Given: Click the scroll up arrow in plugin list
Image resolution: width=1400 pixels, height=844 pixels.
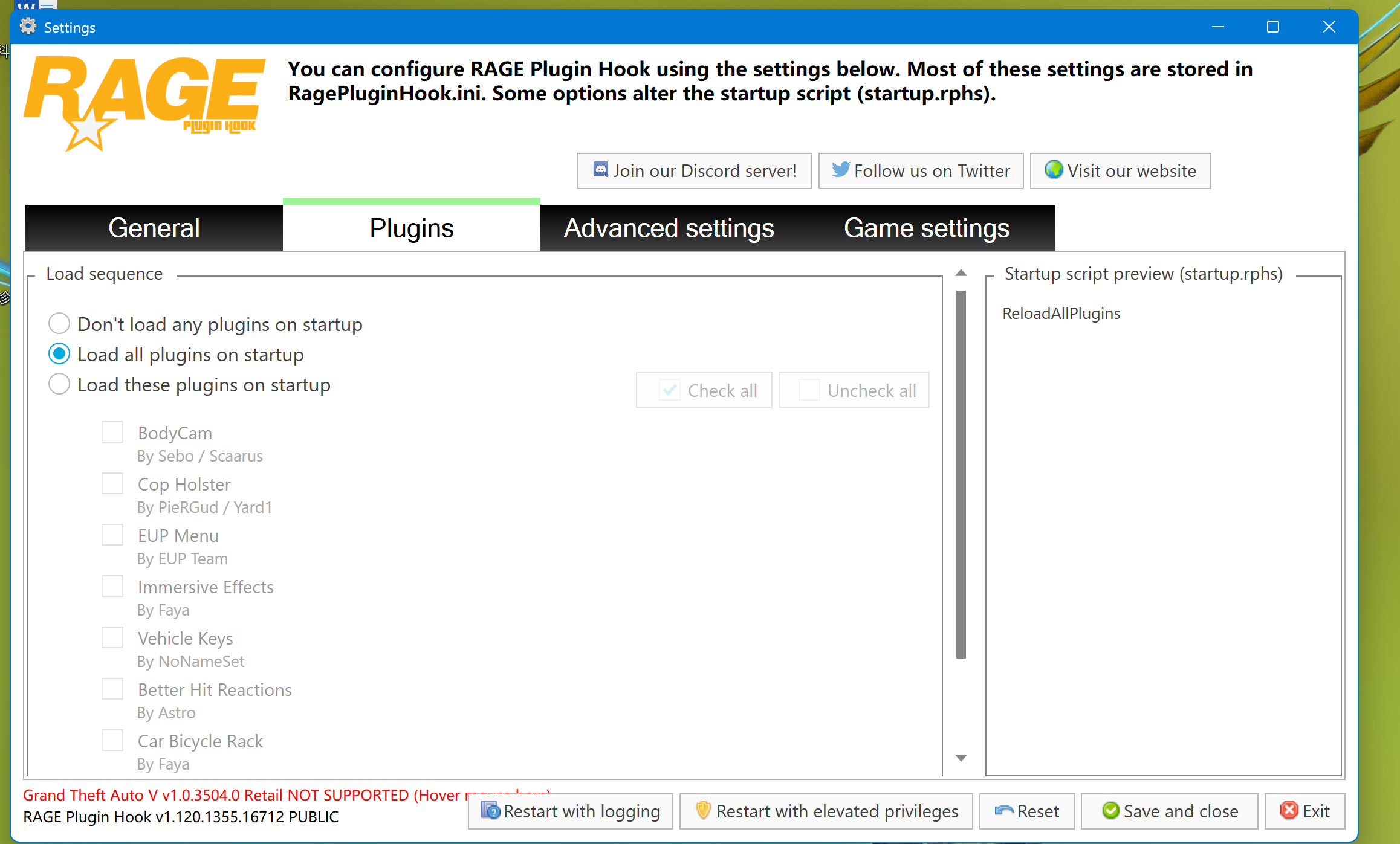Looking at the screenshot, I should pos(961,273).
